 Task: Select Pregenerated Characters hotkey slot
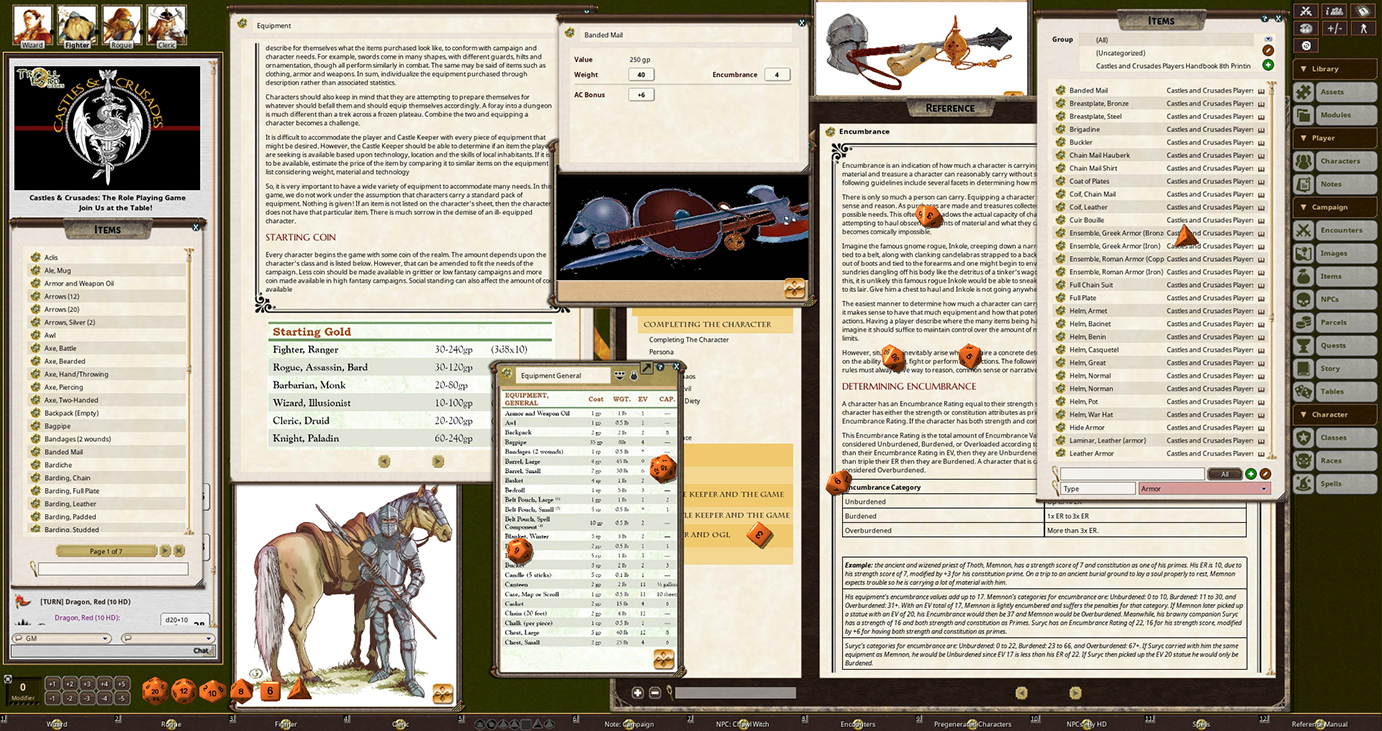[973, 724]
